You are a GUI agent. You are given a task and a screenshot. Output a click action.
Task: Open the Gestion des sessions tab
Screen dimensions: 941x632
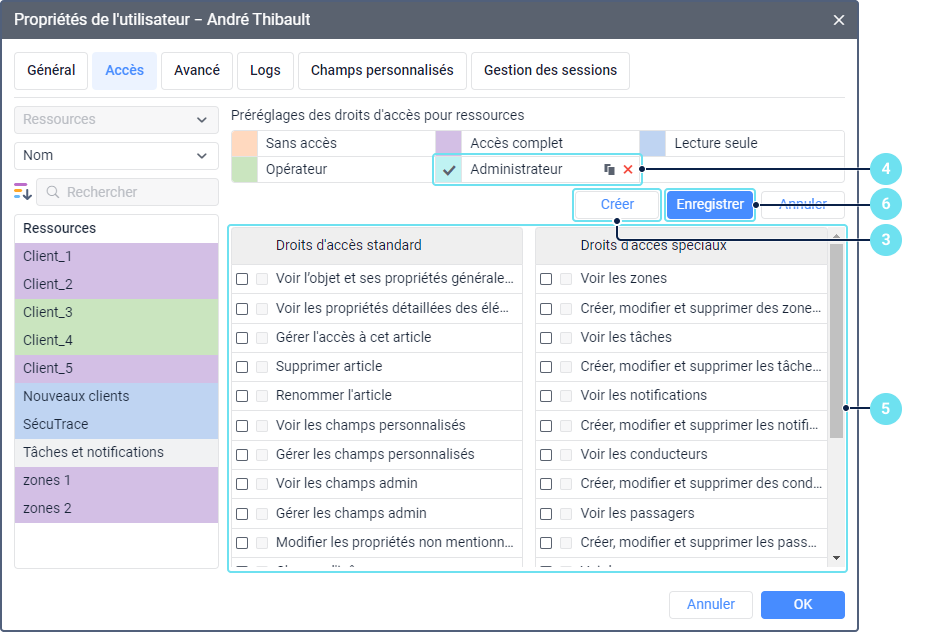(x=550, y=71)
